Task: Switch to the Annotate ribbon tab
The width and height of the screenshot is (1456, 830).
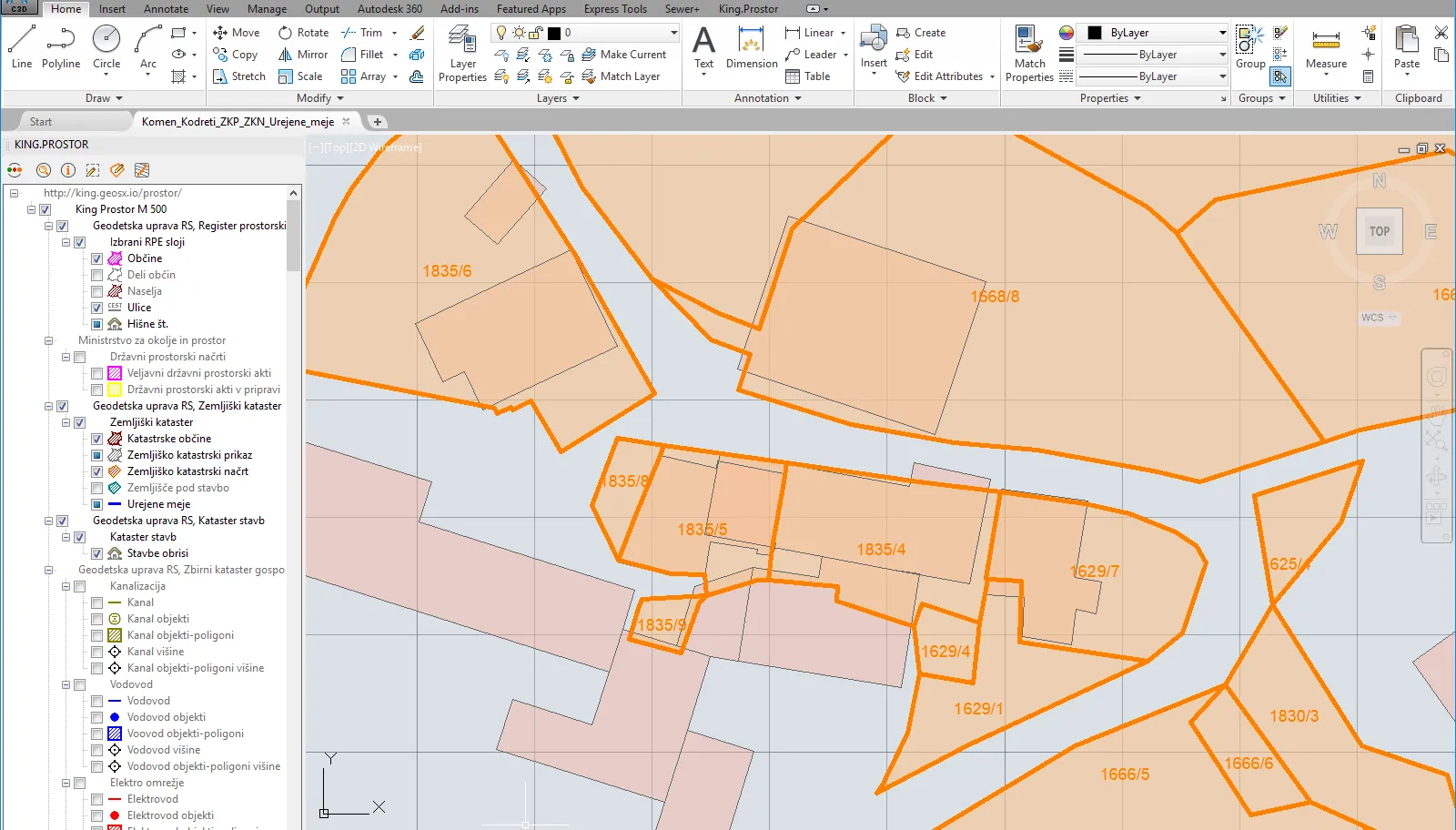Action: (166, 9)
